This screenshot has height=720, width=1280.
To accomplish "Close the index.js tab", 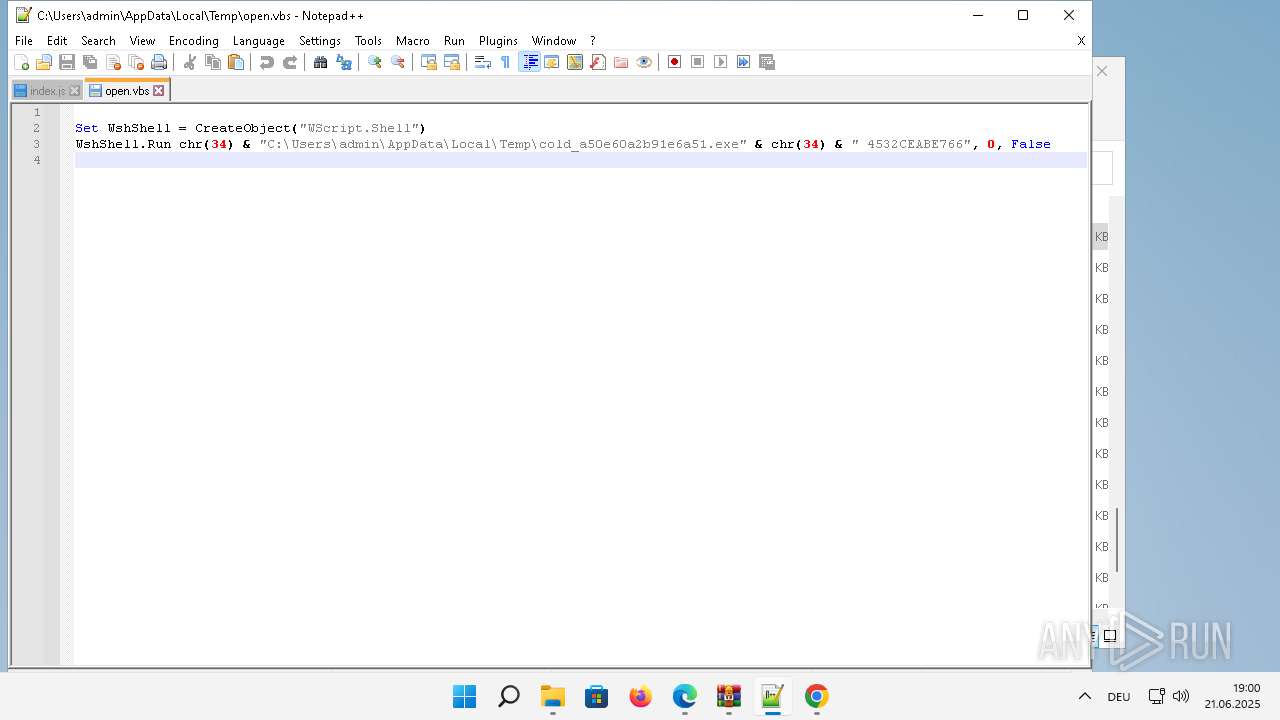I will [x=74, y=91].
